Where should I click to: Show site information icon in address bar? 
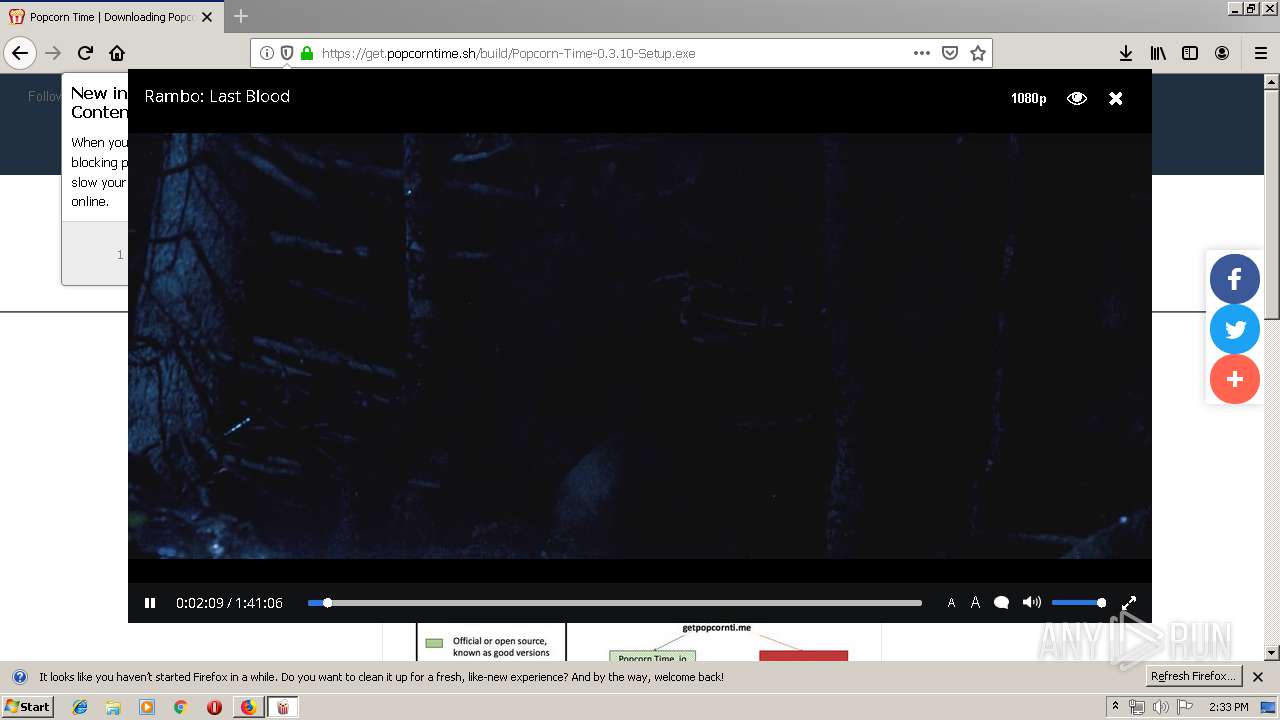[267, 53]
